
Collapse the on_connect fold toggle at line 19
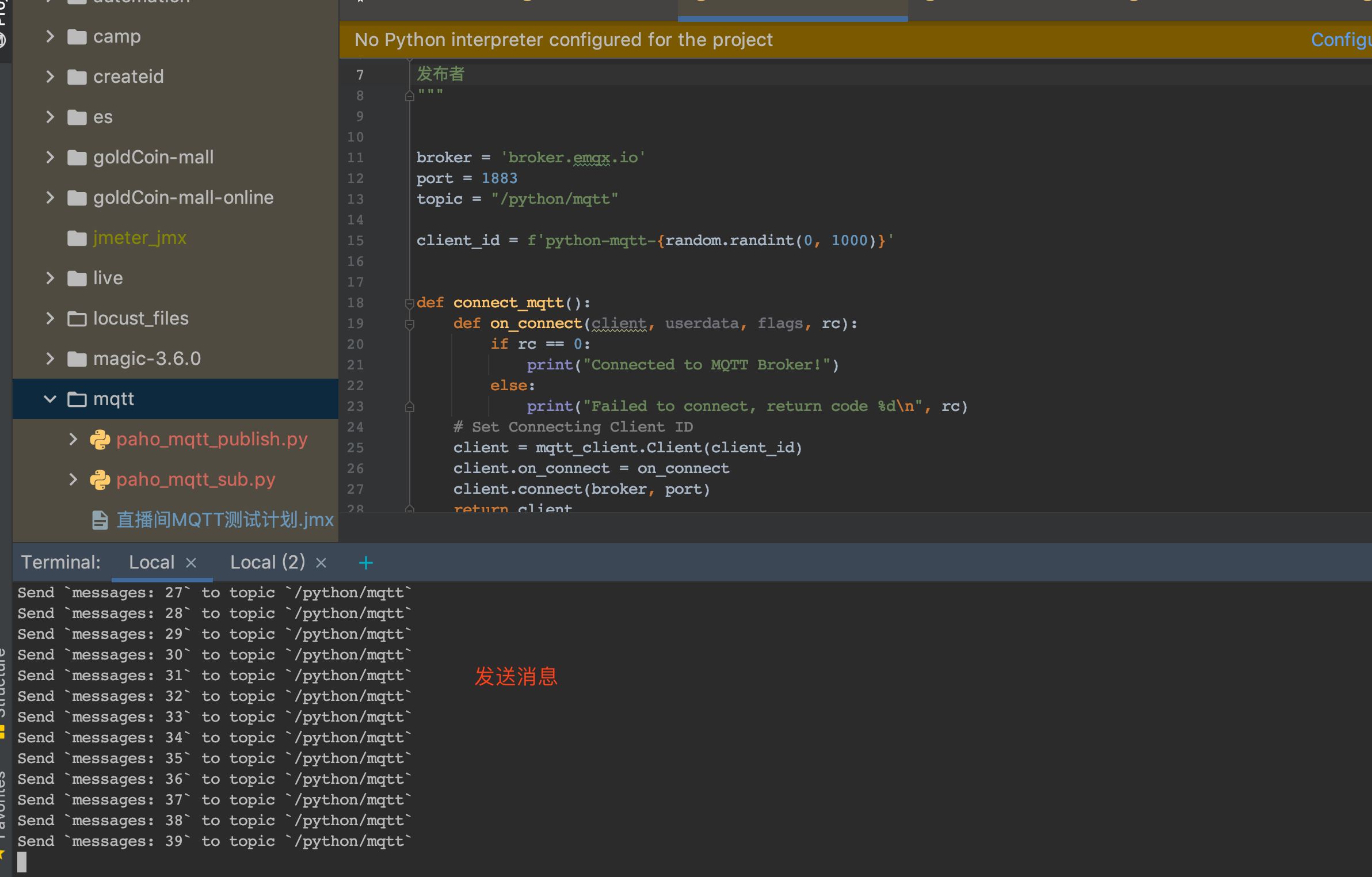tap(410, 324)
